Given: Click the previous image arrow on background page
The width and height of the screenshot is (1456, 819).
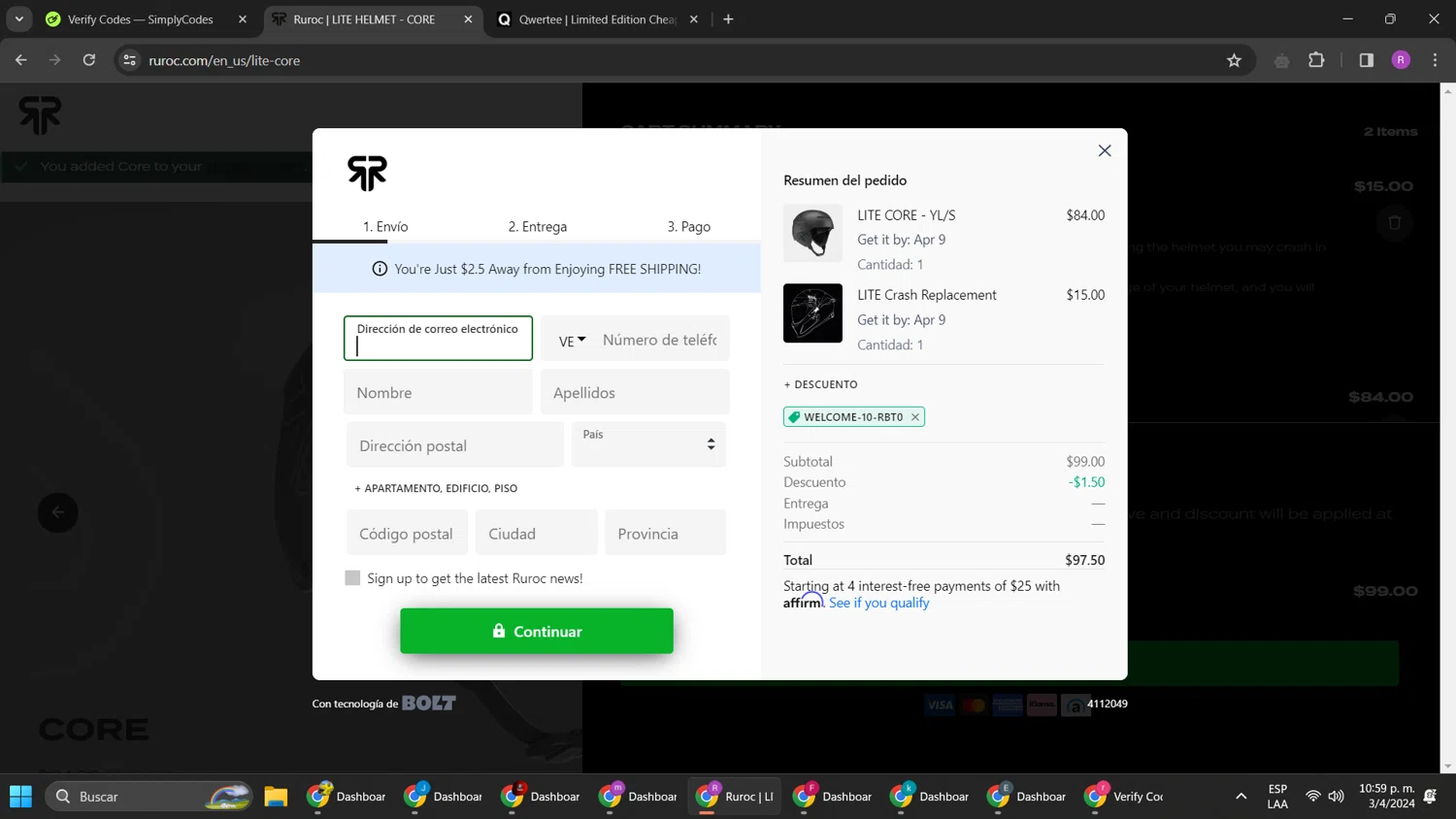Looking at the screenshot, I should [x=58, y=512].
